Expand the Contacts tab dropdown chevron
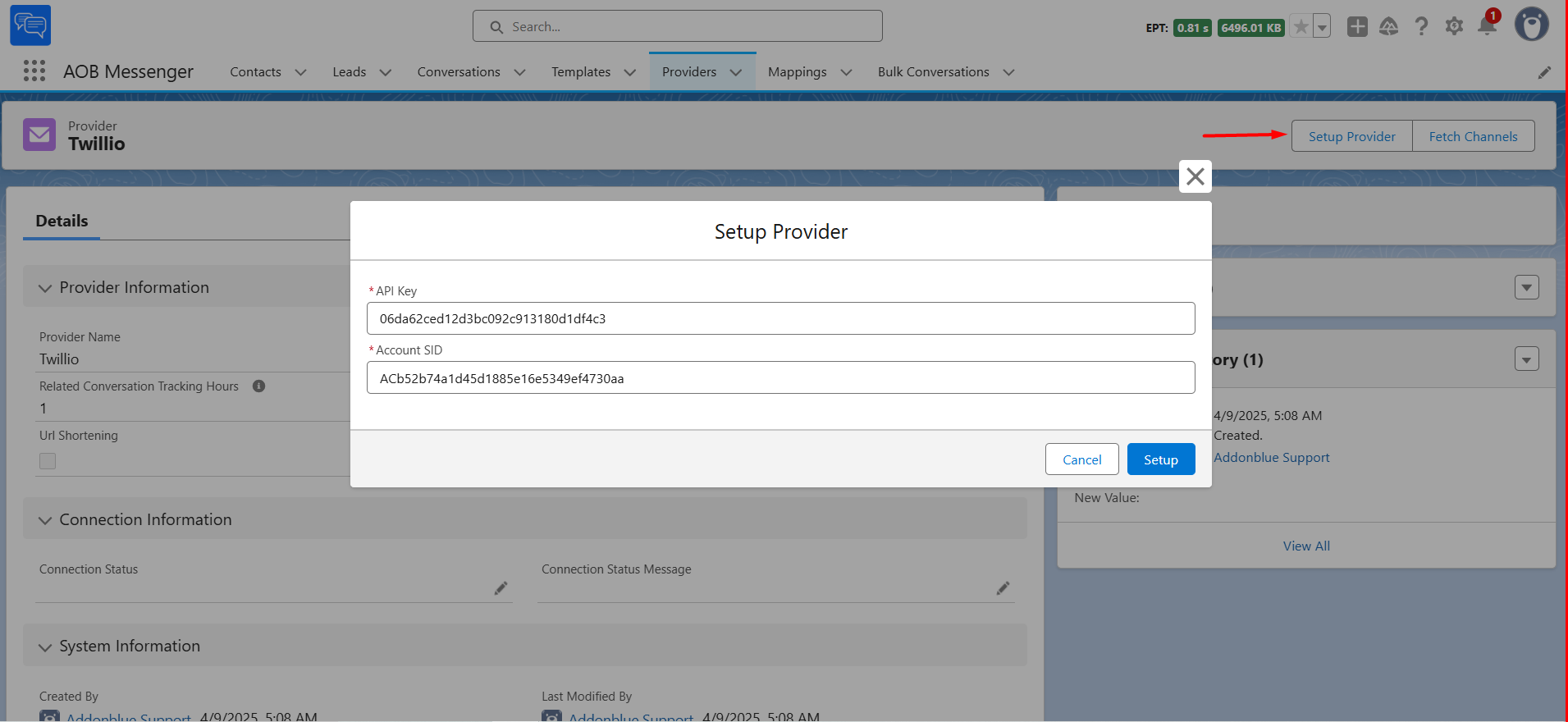 click(300, 72)
